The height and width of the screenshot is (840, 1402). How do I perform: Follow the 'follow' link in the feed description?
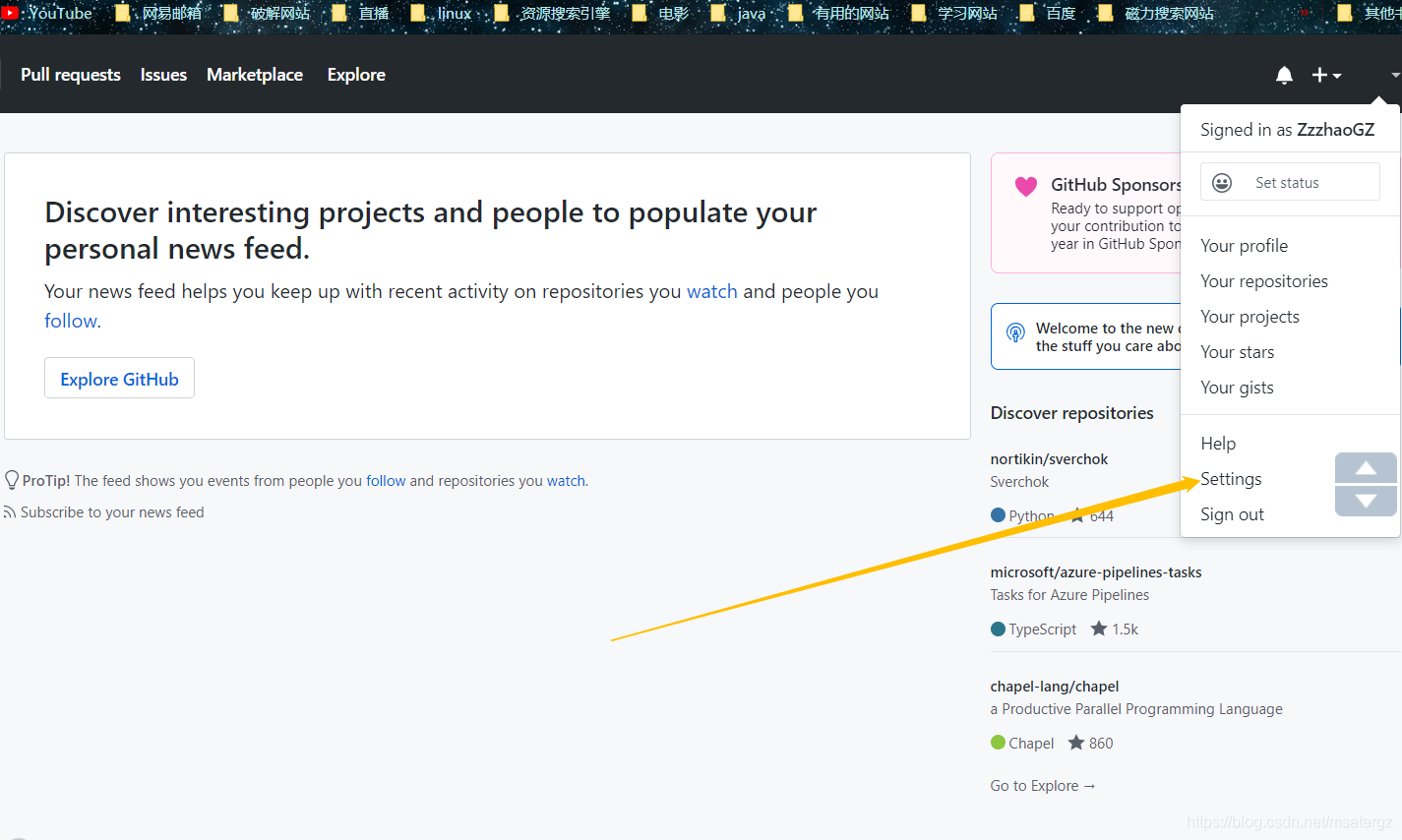point(71,321)
